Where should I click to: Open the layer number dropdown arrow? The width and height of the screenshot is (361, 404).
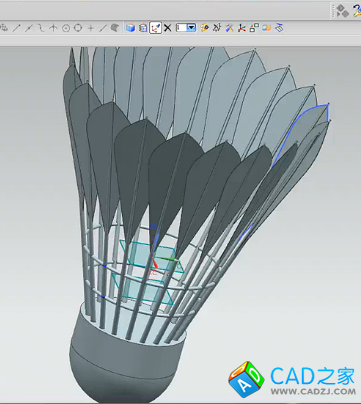(191, 28)
